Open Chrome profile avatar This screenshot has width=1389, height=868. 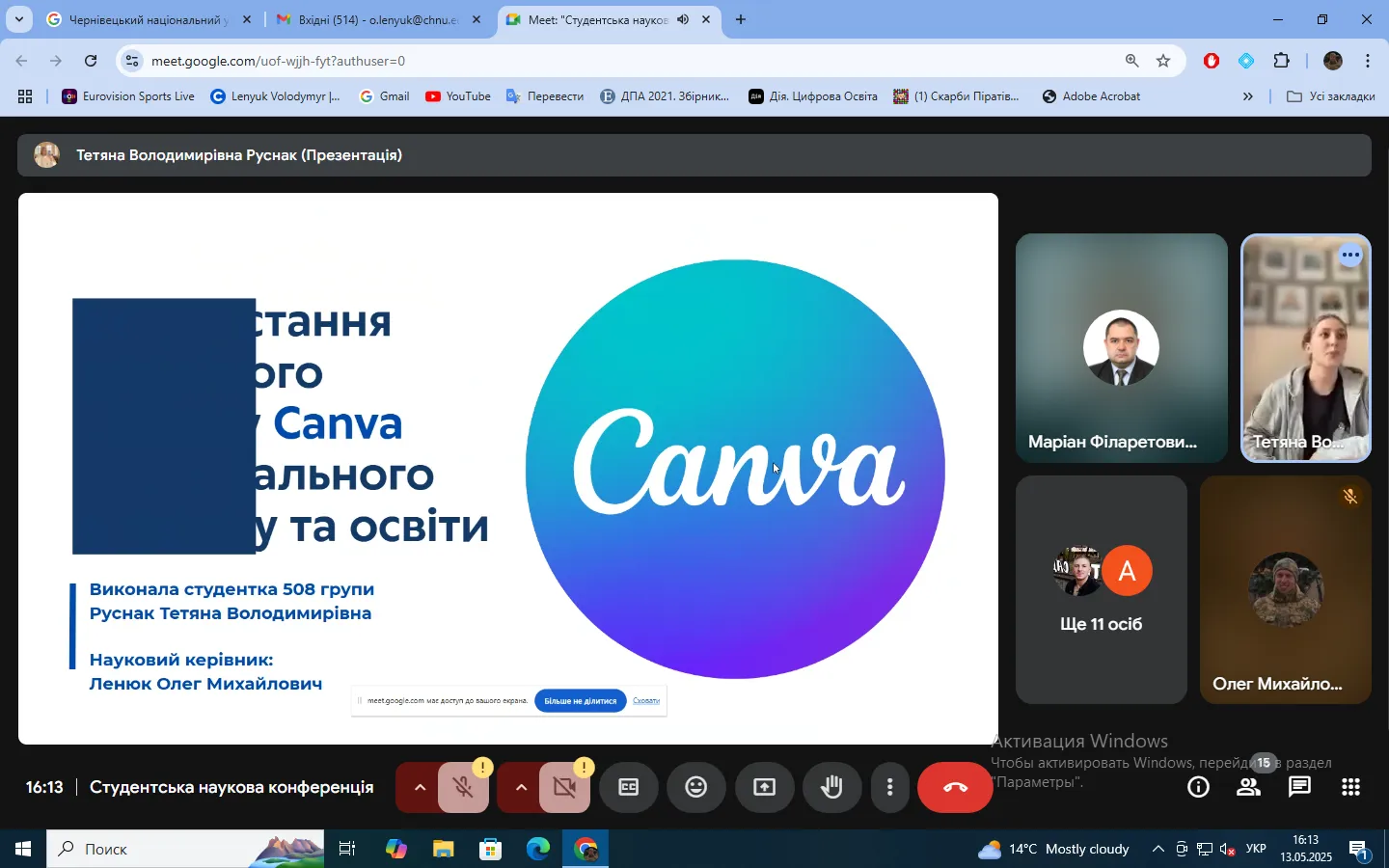pos(1333,61)
